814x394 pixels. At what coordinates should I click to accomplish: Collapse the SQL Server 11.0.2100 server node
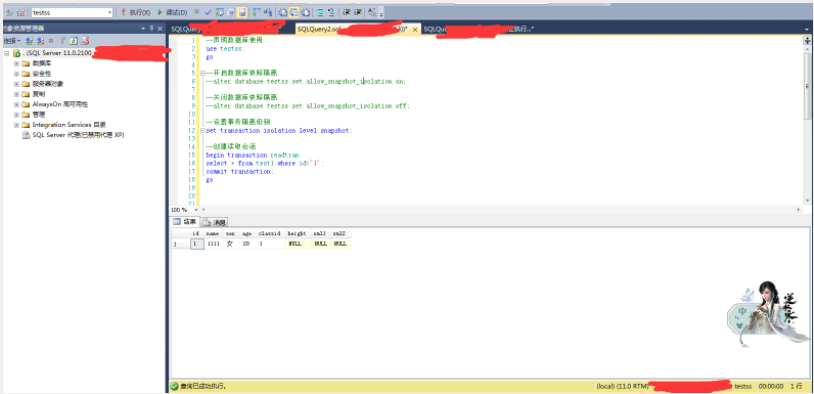point(6,53)
